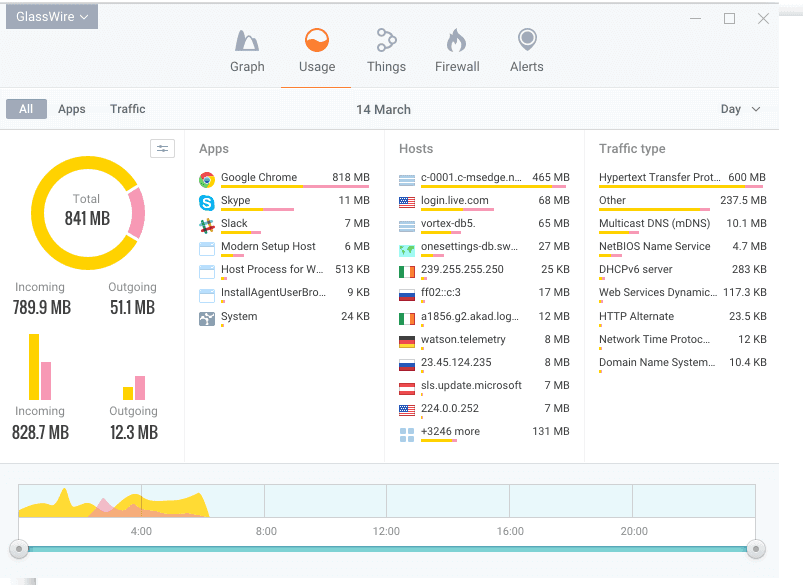The image size is (803, 585).
Task: Select DHCPv6 server traffic type
Action: 682,271
